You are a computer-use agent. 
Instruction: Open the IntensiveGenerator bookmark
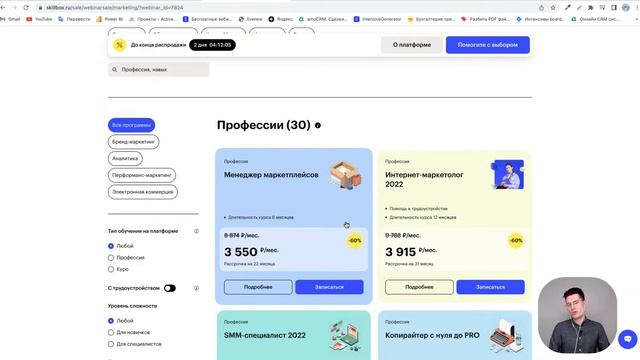[x=378, y=19]
